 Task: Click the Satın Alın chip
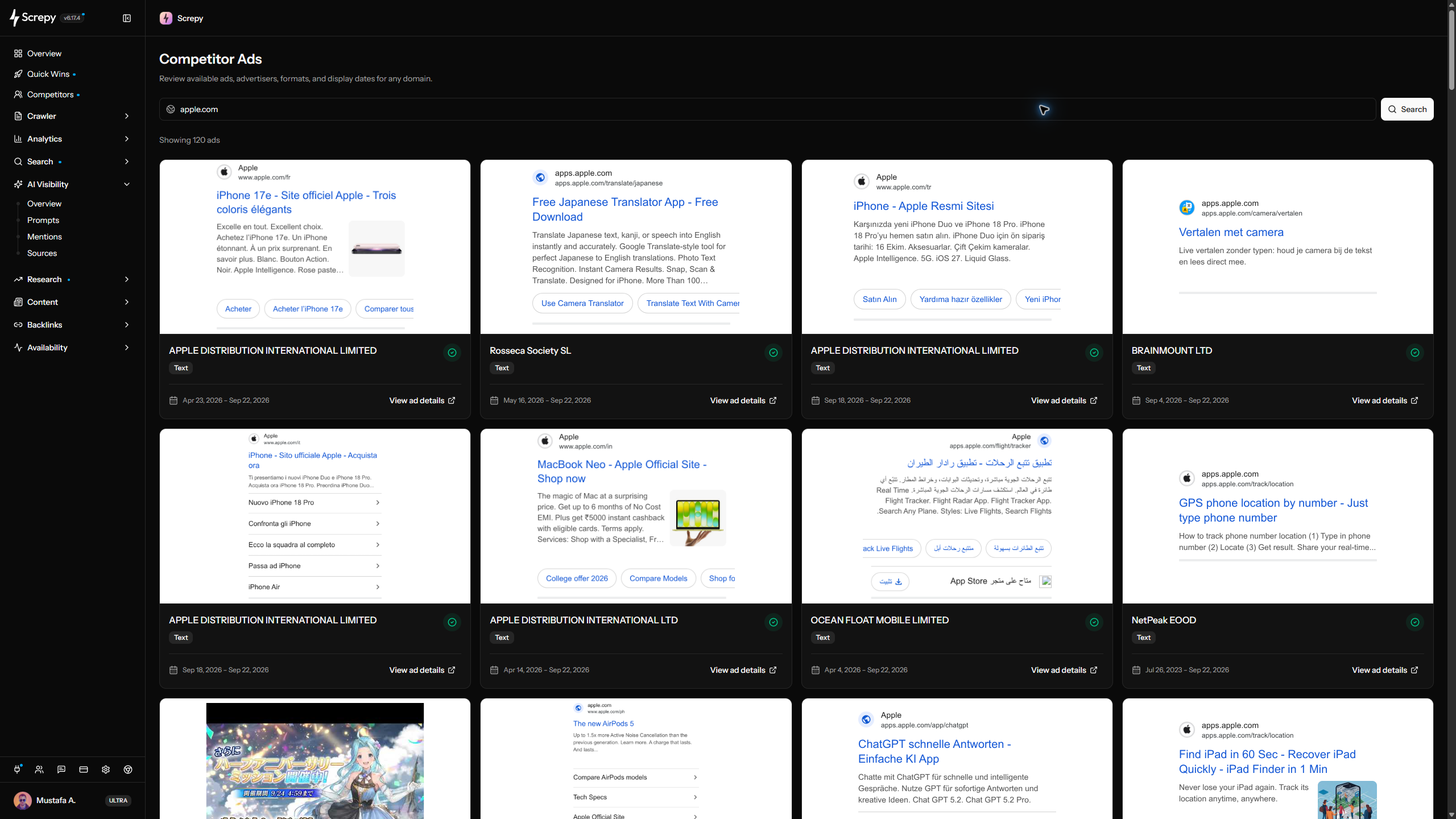tap(879, 299)
